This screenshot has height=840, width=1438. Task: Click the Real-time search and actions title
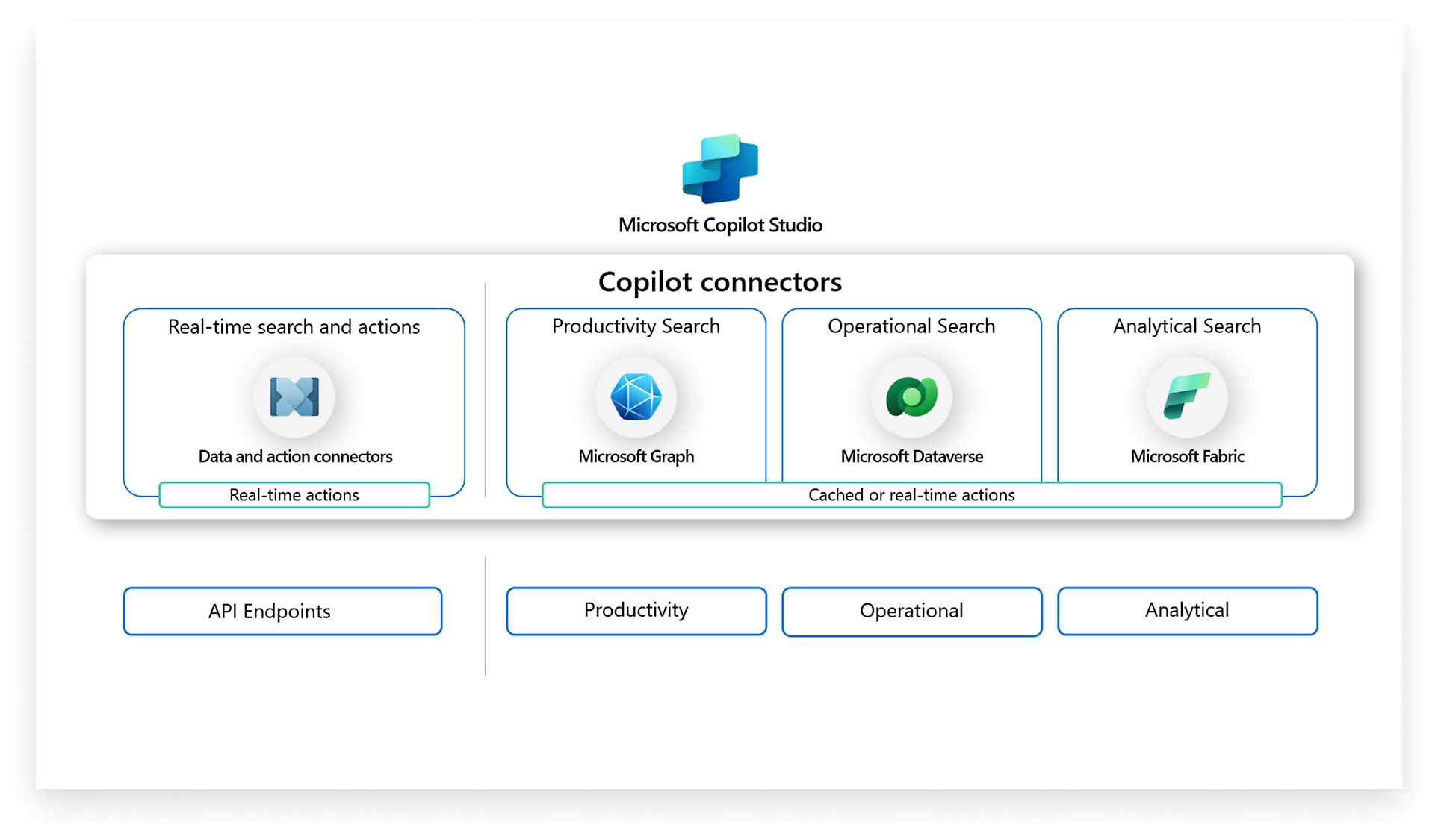pos(294,327)
